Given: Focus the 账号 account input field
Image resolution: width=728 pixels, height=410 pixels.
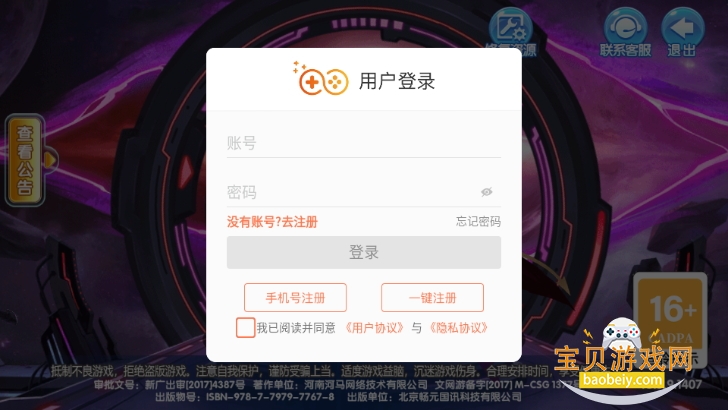Looking at the screenshot, I should point(364,143).
